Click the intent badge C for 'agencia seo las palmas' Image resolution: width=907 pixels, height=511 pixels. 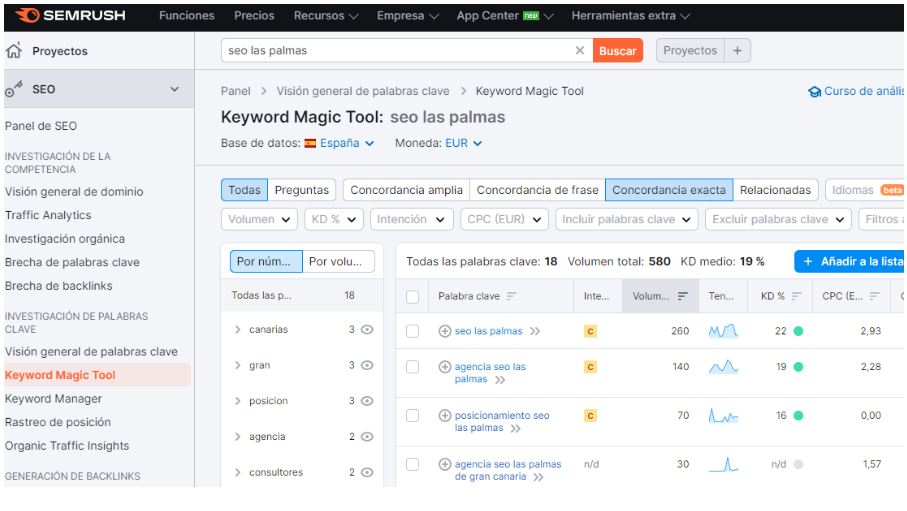[x=590, y=366]
